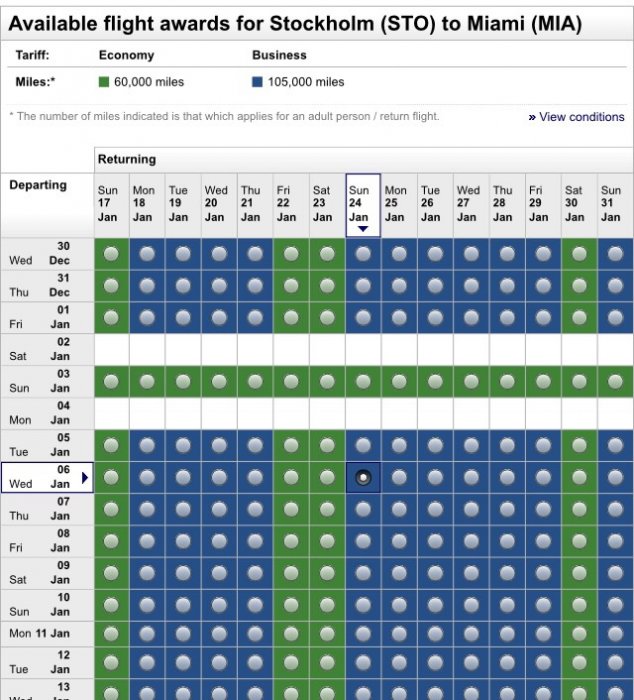
Task: Click the blue Business 105,000 miles swatch
Action: tap(258, 82)
